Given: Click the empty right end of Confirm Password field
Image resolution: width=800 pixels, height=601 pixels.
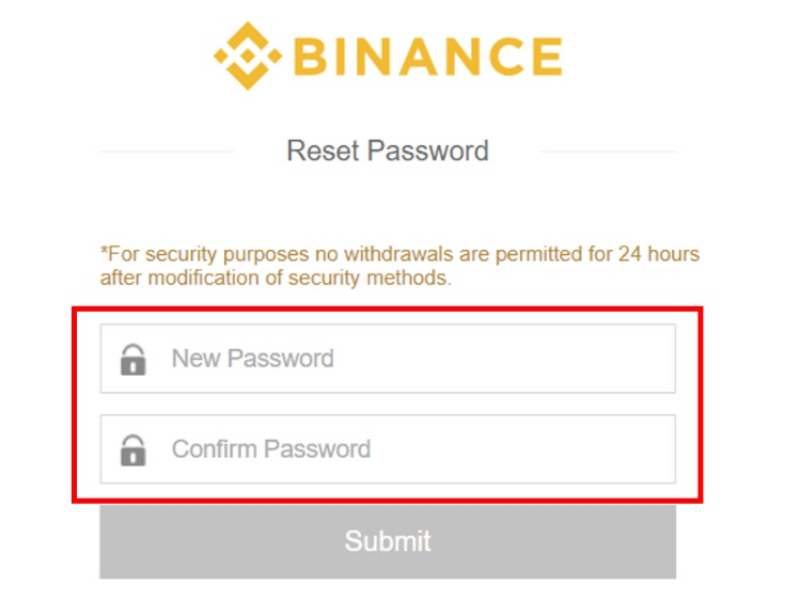Looking at the screenshot, I should (640, 450).
